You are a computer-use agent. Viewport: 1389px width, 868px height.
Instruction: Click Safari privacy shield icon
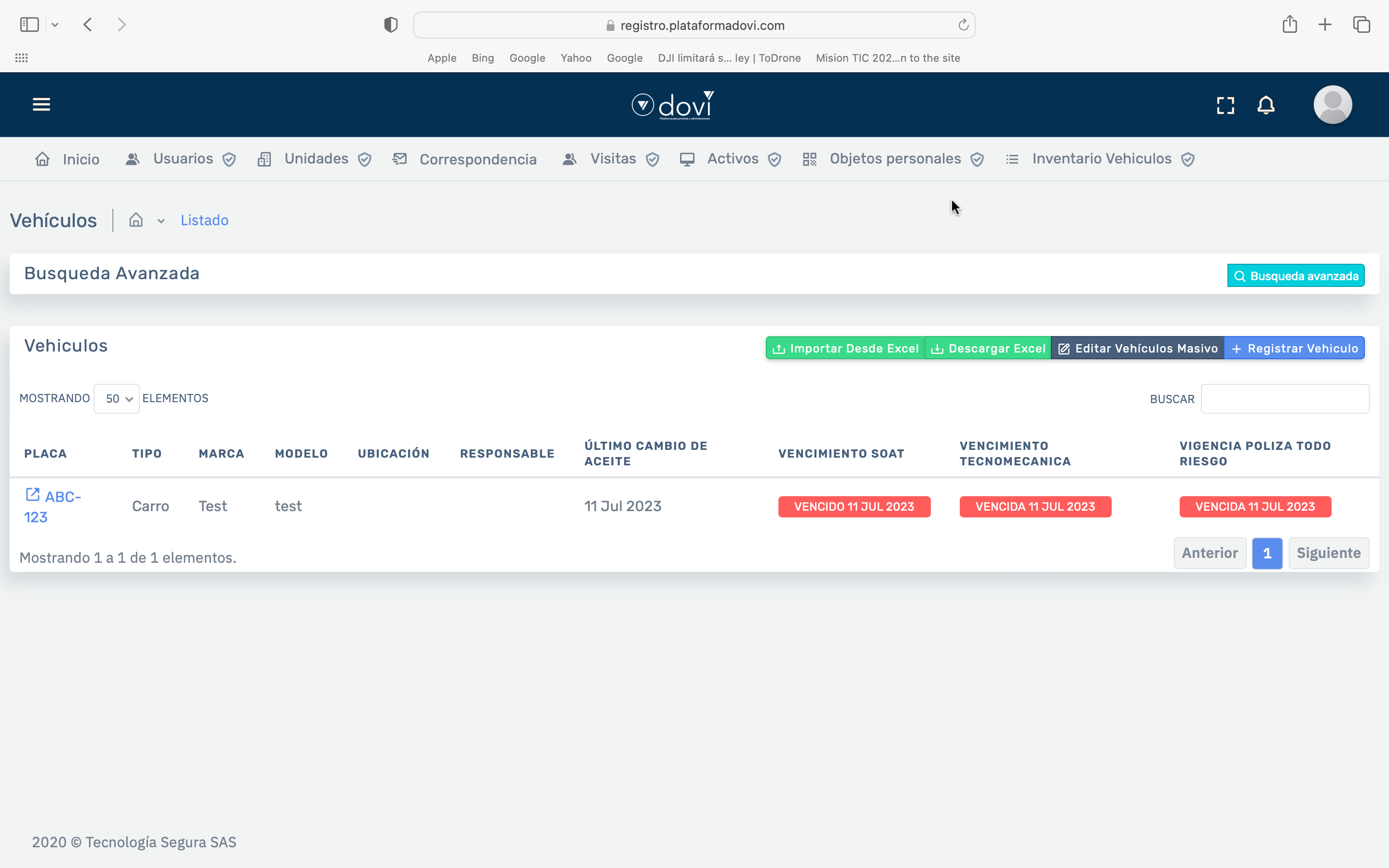391,25
